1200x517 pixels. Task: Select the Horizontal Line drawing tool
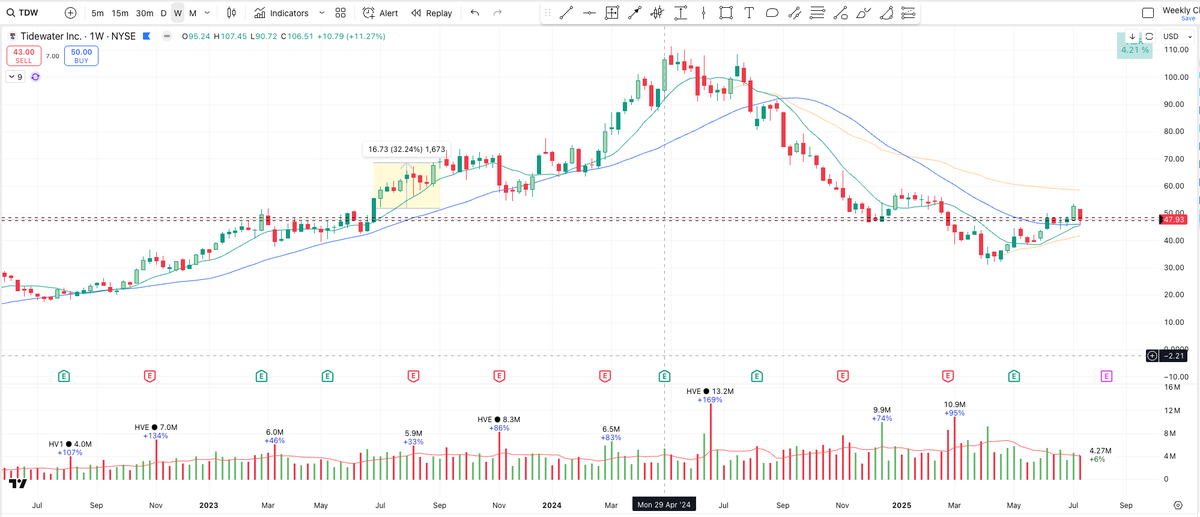(x=589, y=13)
